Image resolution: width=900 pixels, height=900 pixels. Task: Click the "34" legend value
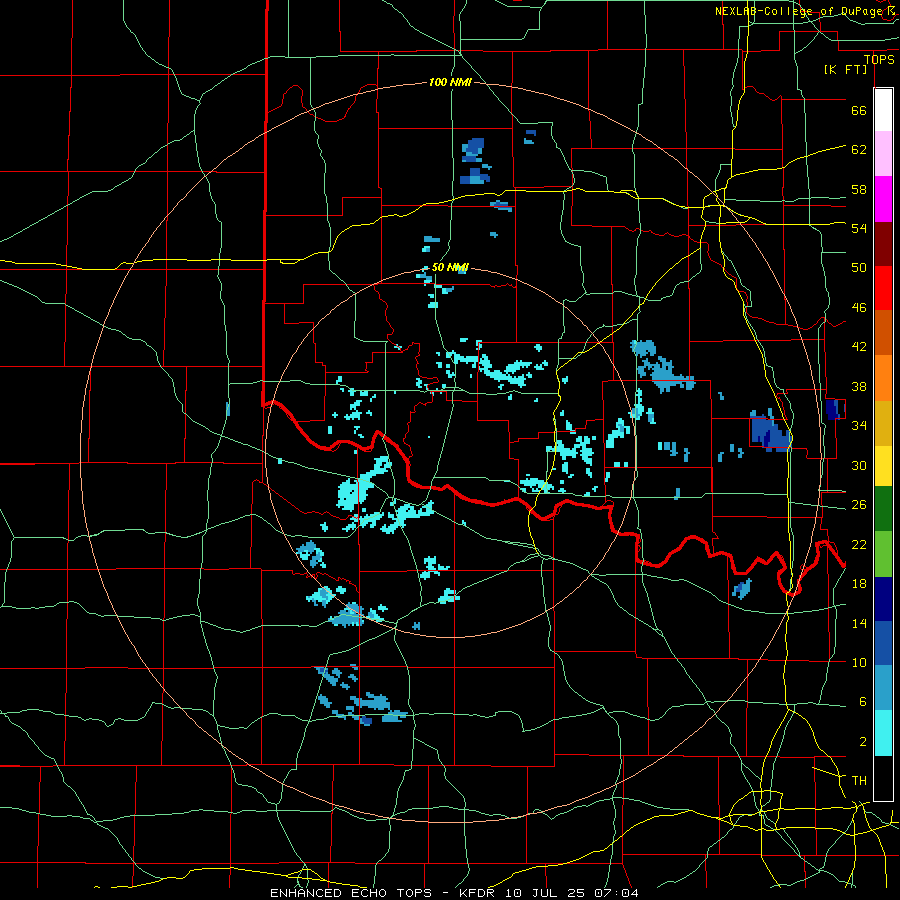[859, 425]
